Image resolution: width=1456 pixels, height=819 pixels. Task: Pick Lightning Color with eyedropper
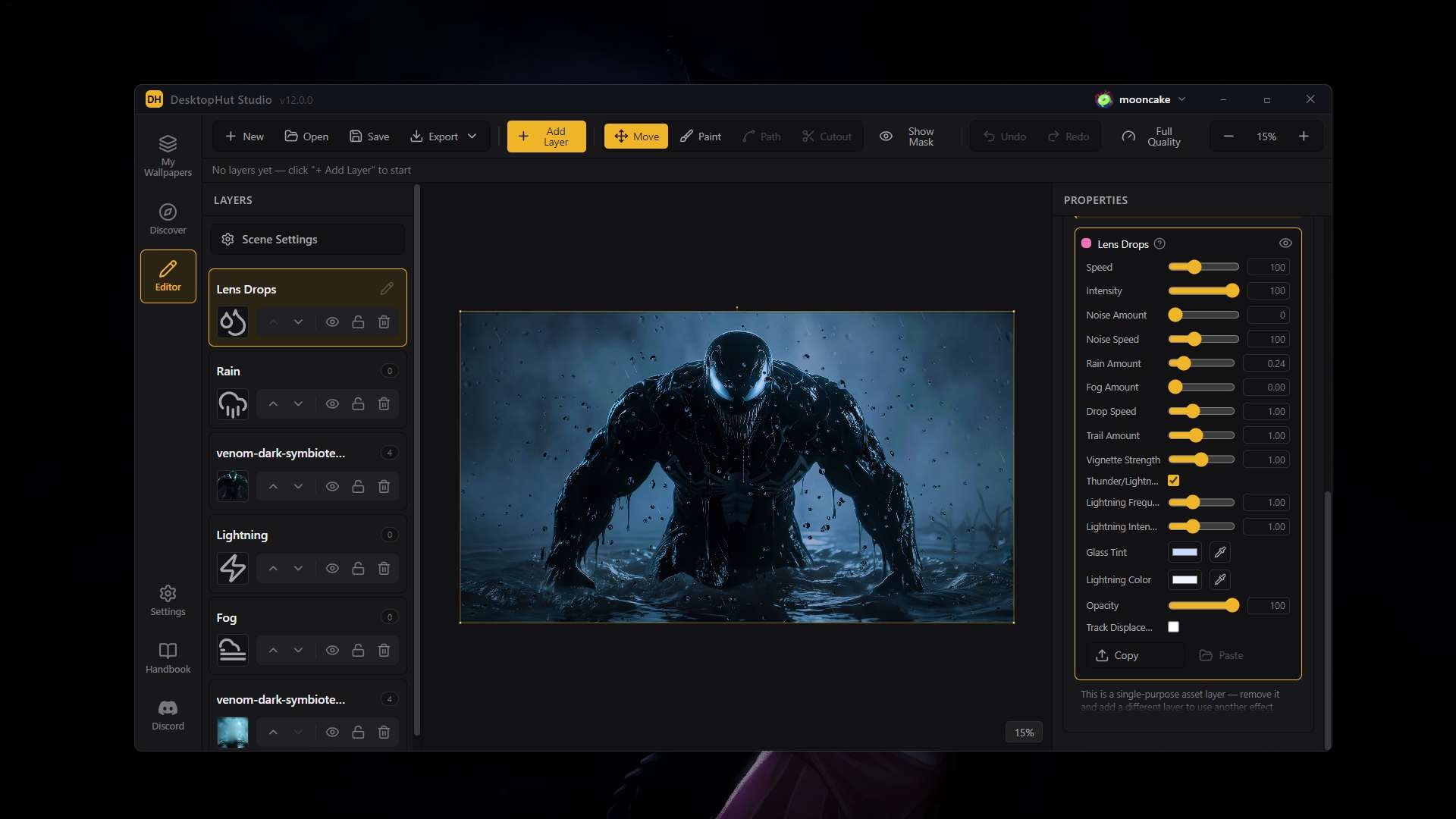coord(1220,579)
